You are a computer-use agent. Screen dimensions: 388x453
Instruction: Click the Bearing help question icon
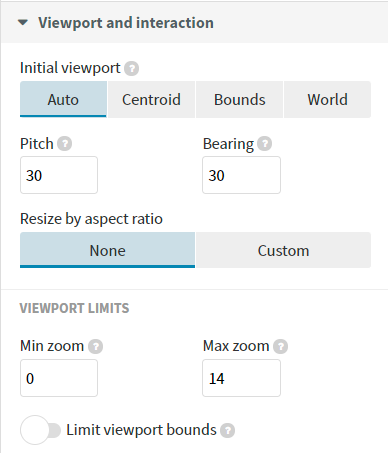pyautogui.click(x=264, y=144)
